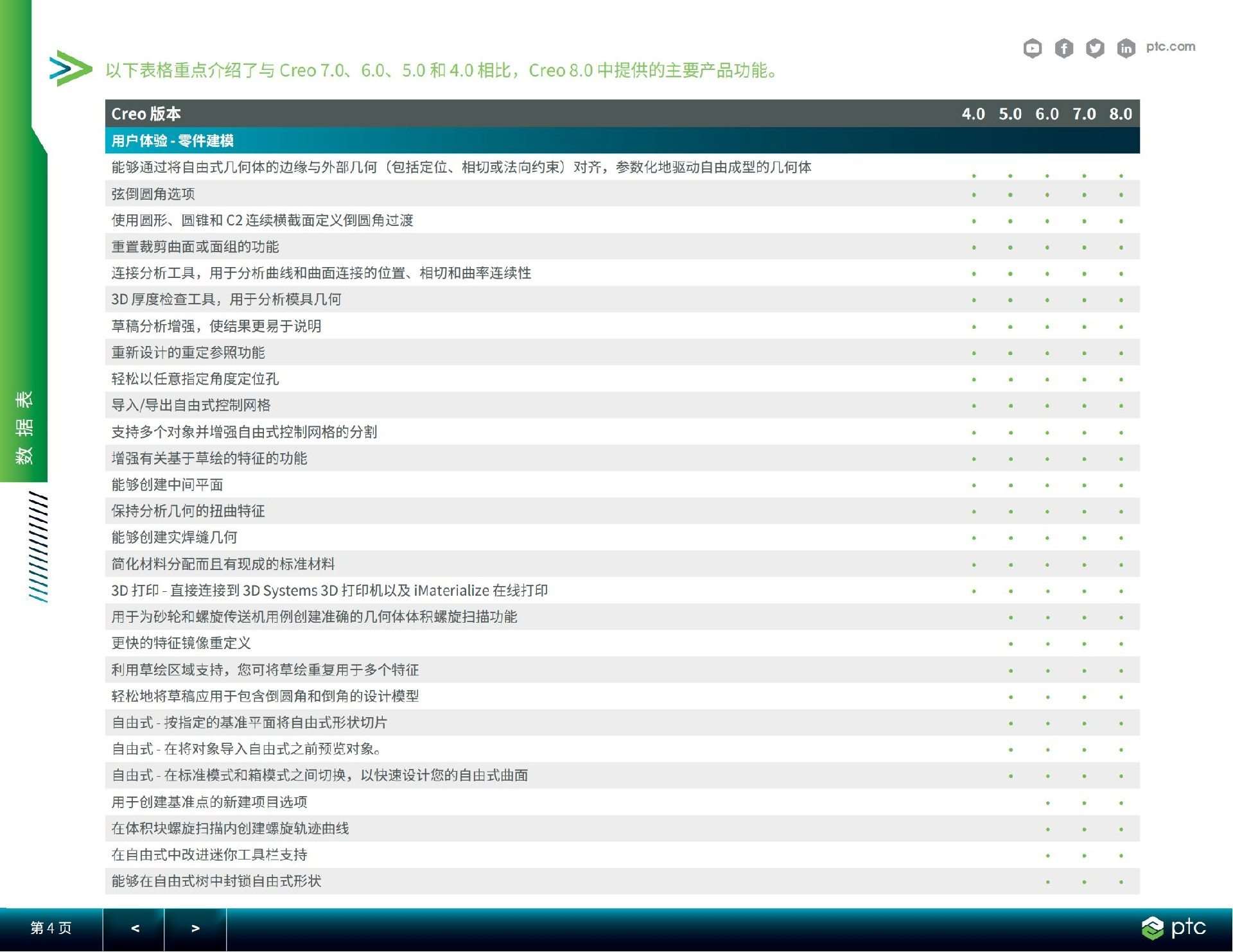
Task: Select row 增强有关基于草绘的特征的功能
Action: point(622,458)
